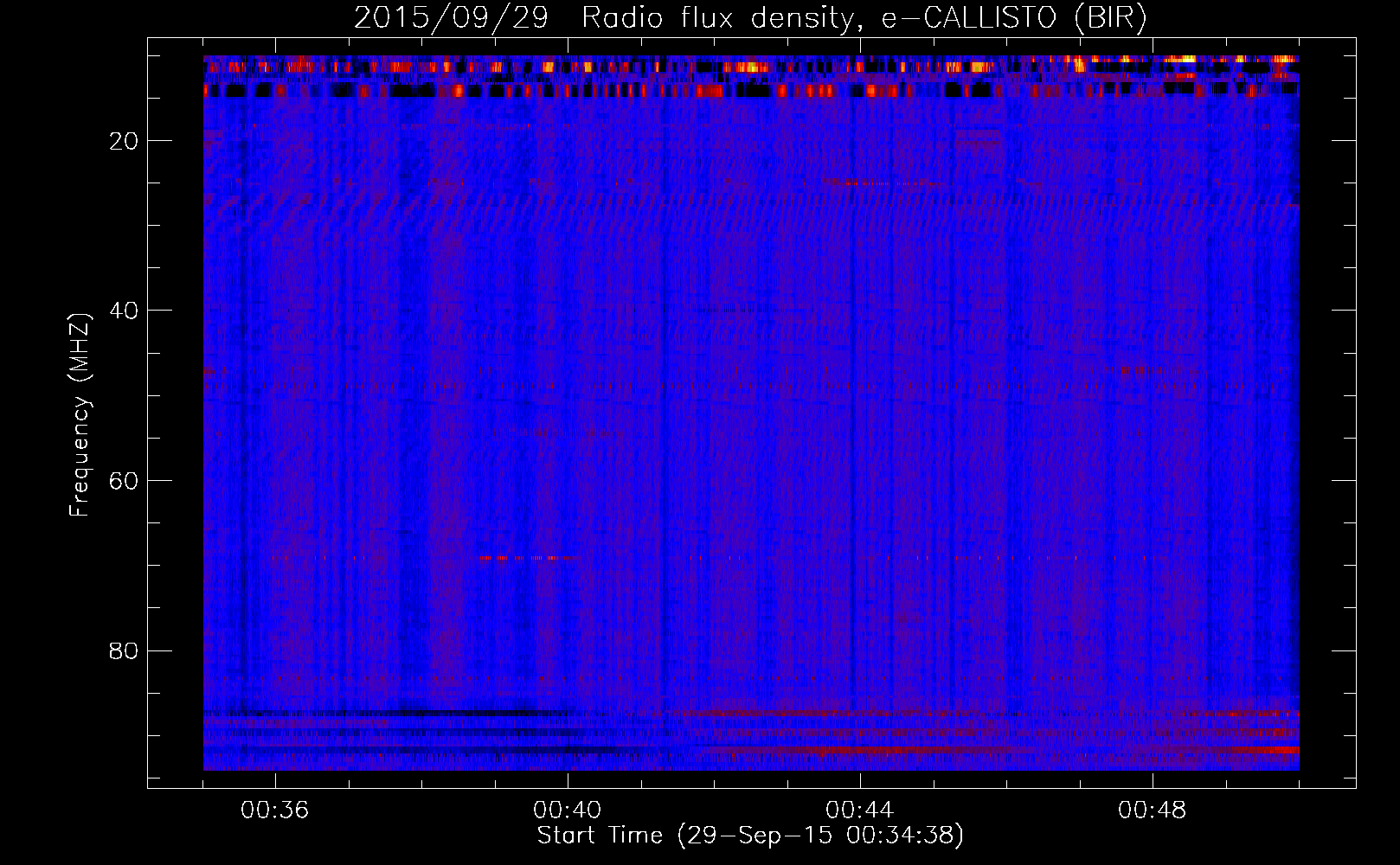Select the 00:48 time tick label

click(x=1153, y=811)
